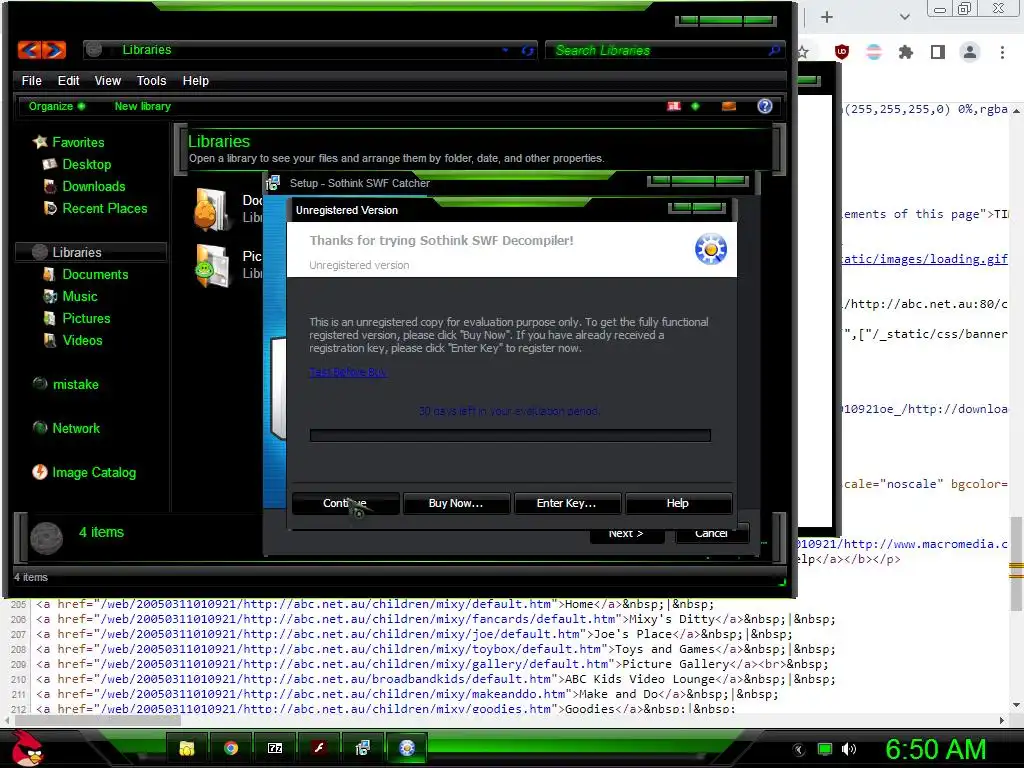
Task: Open Chrome extensions puzzle icon
Action: [906, 52]
